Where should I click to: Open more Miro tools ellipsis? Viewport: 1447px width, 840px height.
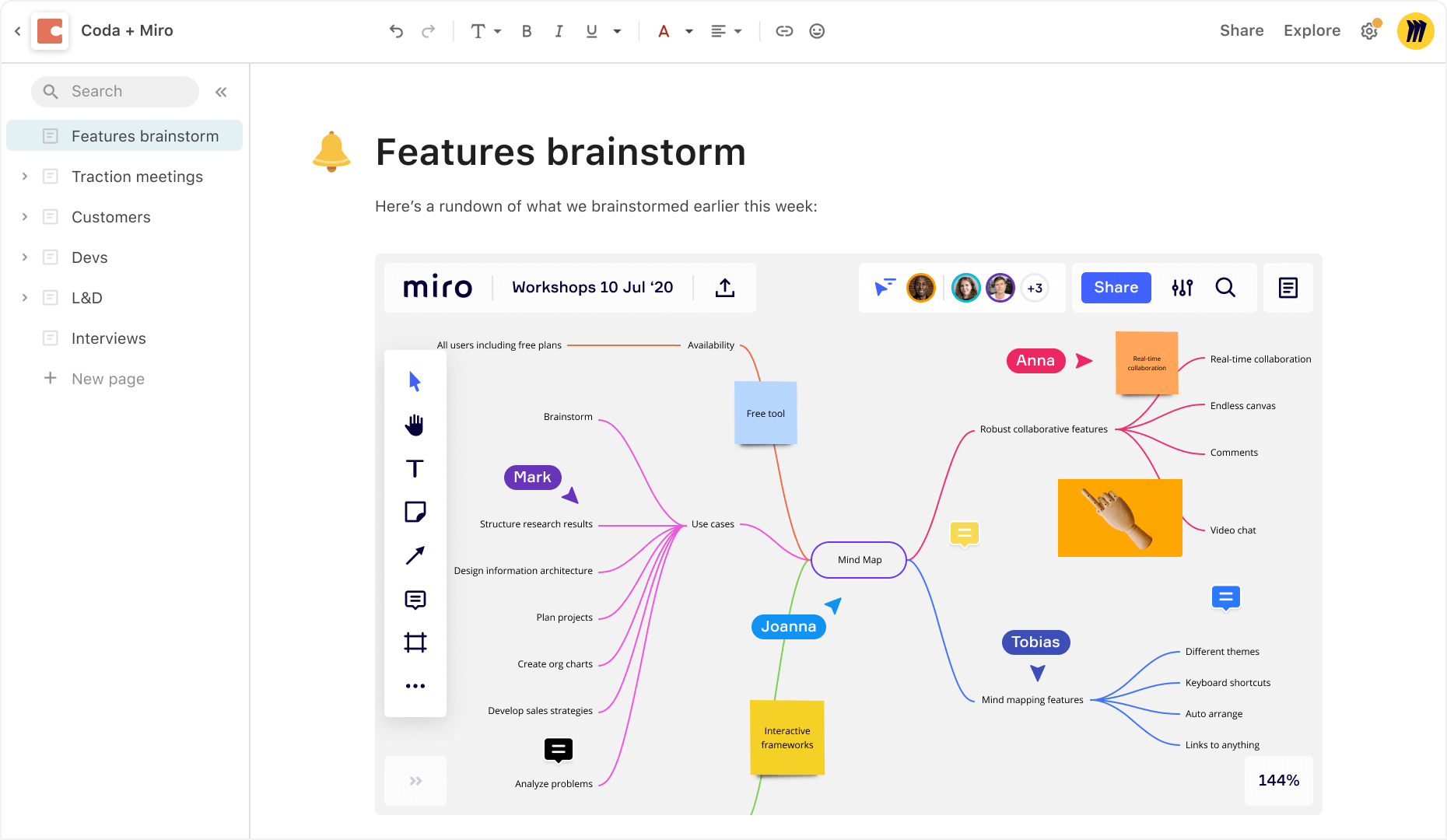415,686
